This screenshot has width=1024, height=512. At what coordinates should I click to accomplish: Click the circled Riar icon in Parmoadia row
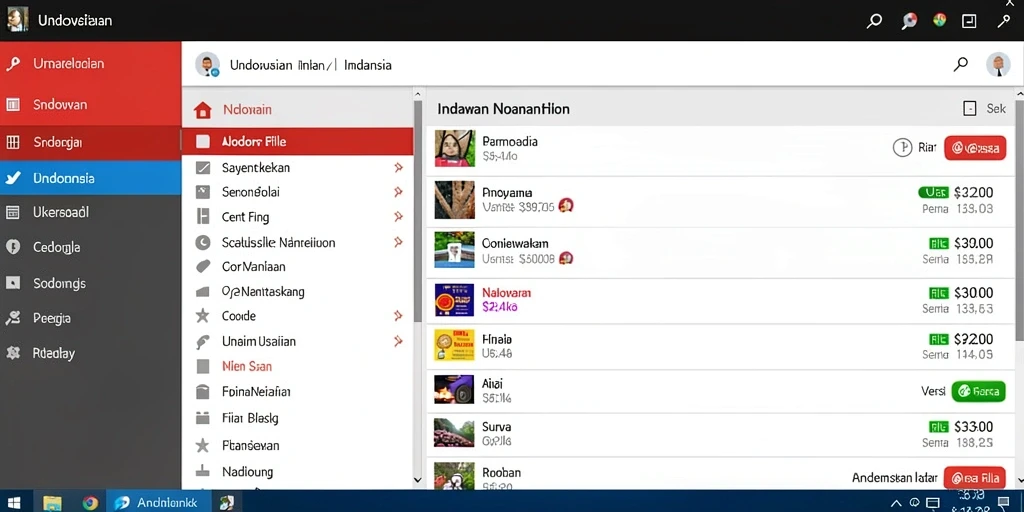pos(902,148)
